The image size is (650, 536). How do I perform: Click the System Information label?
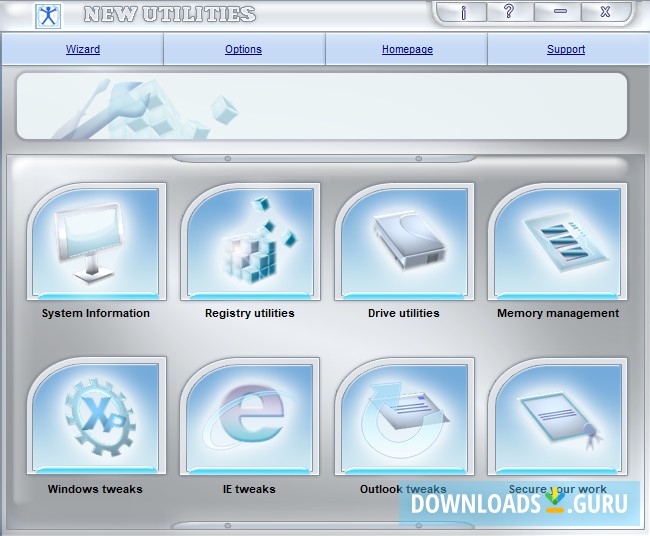(x=96, y=313)
